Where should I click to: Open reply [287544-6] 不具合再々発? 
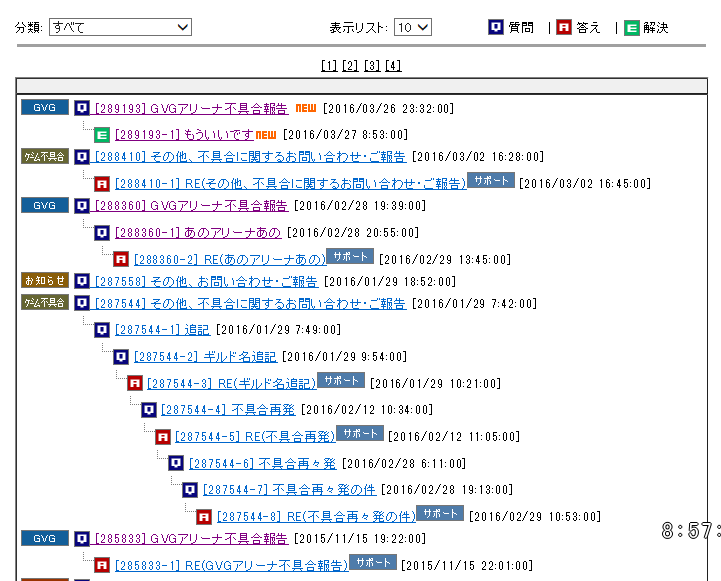click(x=263, y=463)
